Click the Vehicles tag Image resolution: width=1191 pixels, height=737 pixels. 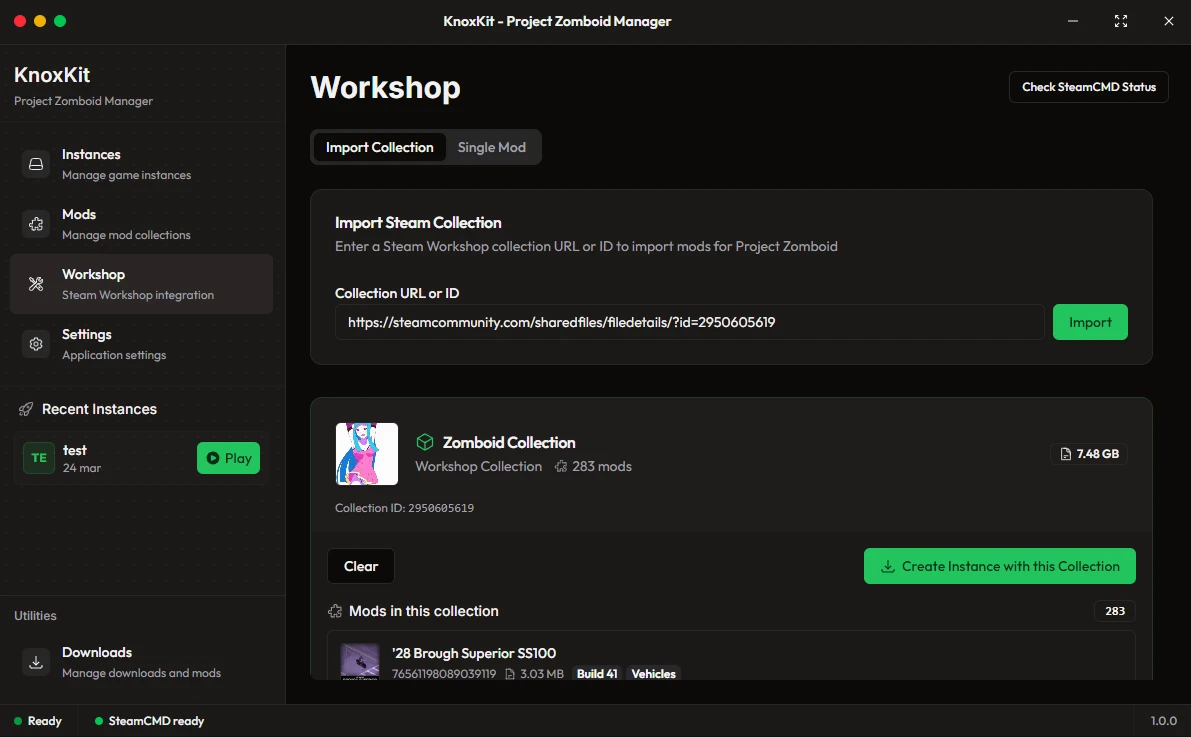653,674
